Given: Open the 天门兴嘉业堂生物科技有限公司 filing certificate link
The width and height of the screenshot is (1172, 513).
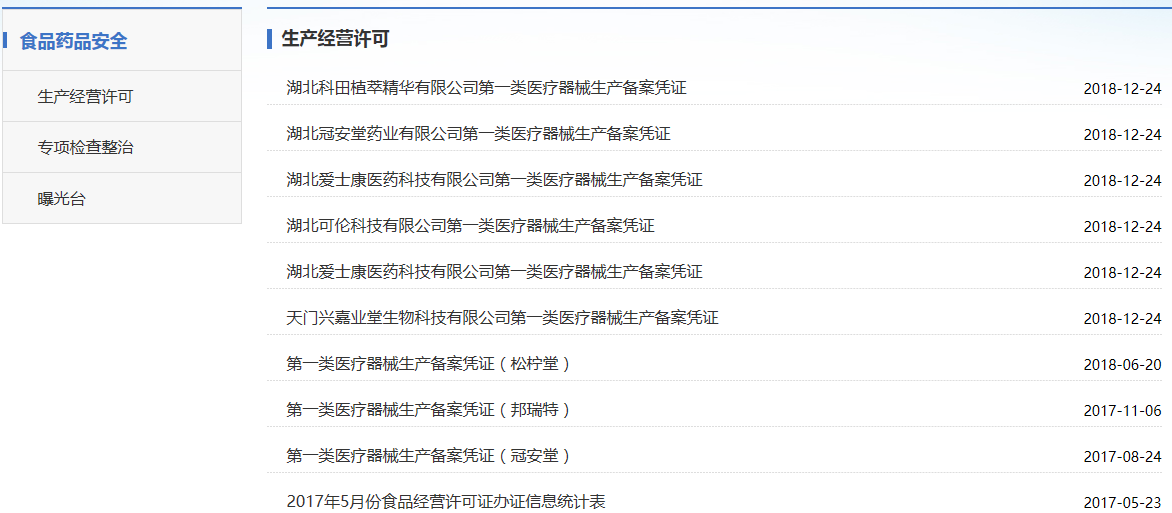Looking at the screenshot, I should point(502,318).
